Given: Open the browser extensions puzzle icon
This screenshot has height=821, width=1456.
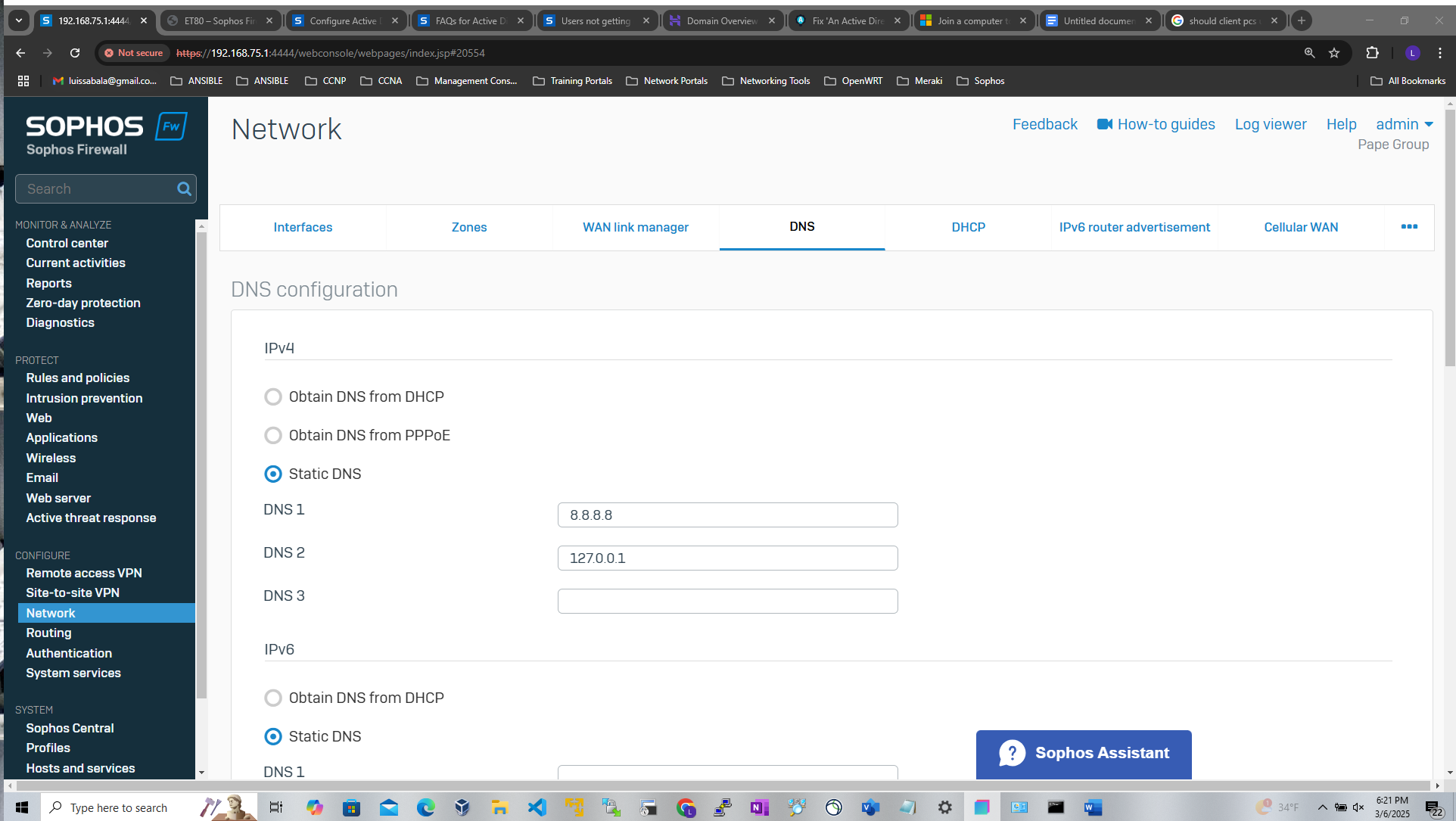Looking at the screenshot, I should [x=1372, y=53].
